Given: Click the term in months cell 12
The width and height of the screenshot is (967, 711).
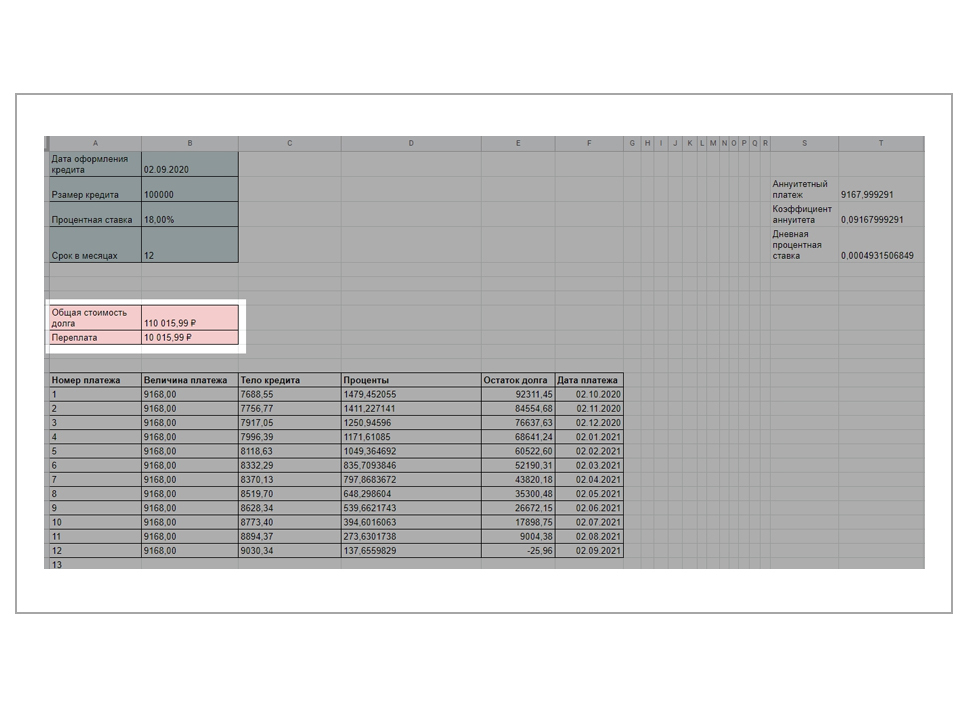Looking at the screenshot, I should (190, 245).
